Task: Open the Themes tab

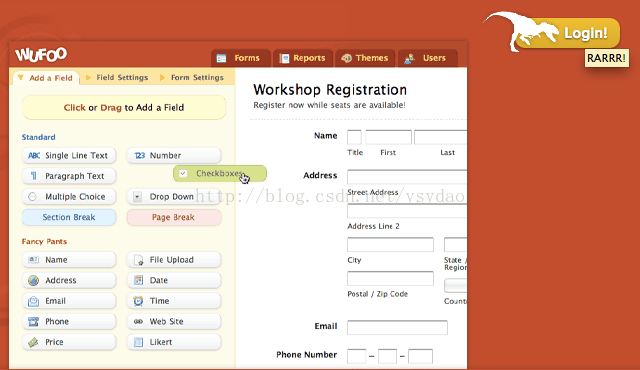Action: pyautogui.click(x=365, y=58)
